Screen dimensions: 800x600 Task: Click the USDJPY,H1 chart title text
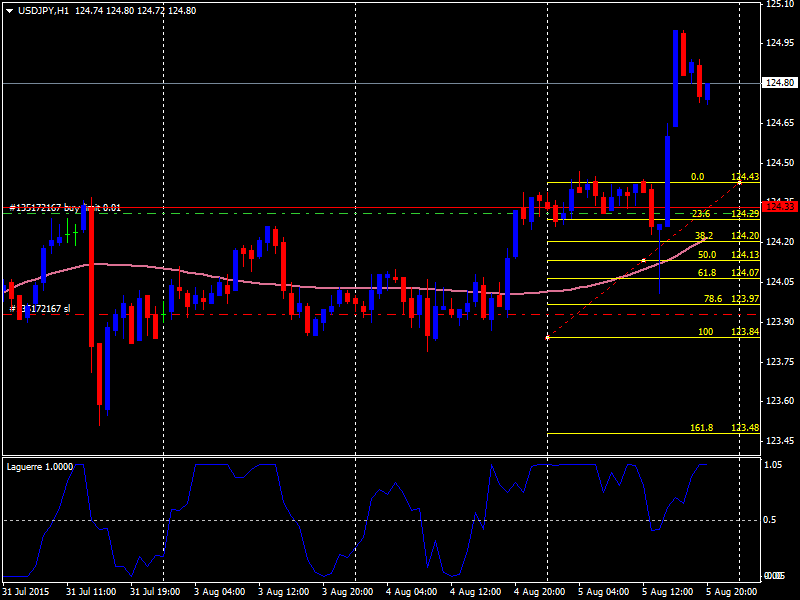click(43, 11)
